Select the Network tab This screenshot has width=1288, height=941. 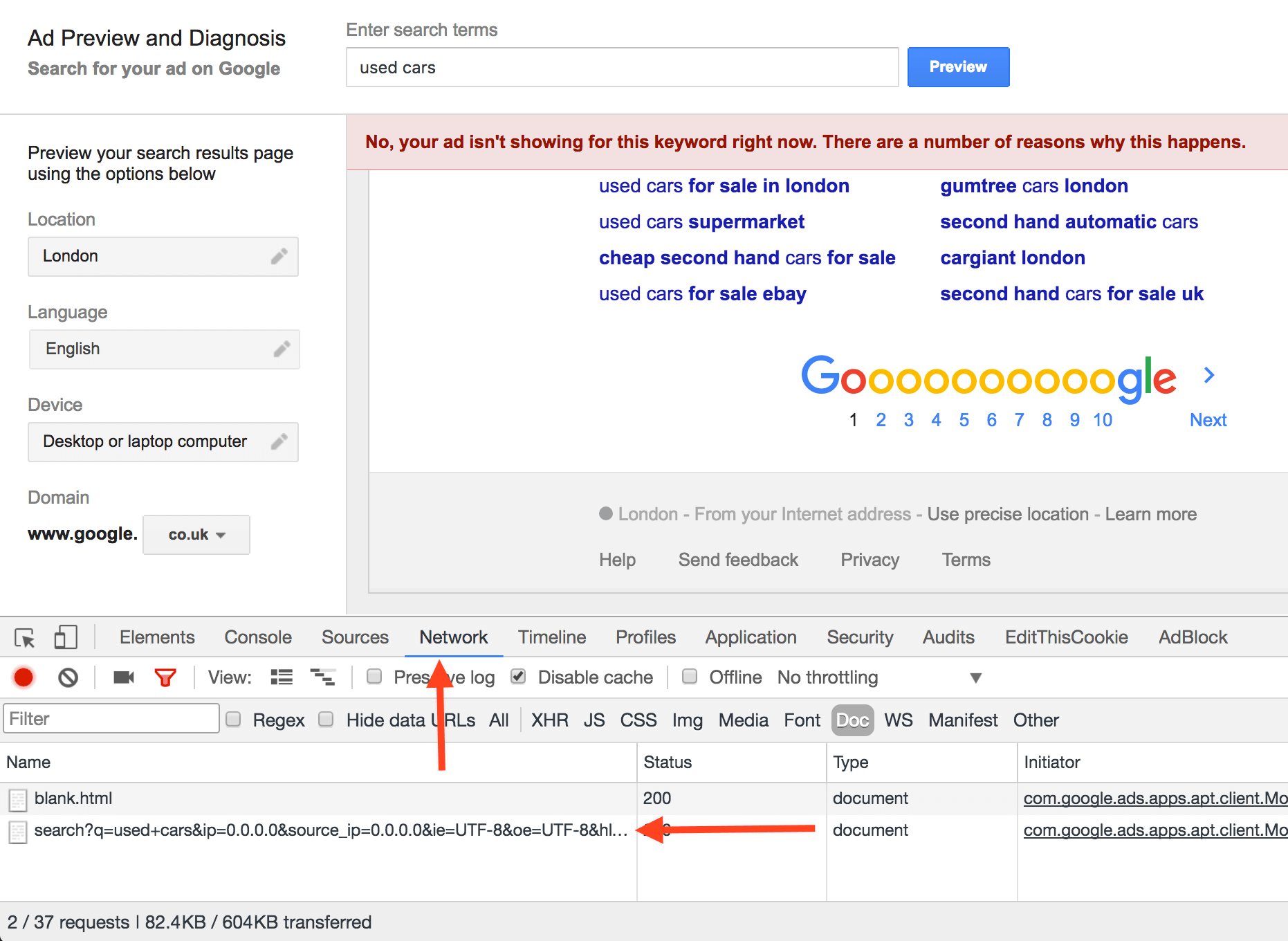[454, 637]
